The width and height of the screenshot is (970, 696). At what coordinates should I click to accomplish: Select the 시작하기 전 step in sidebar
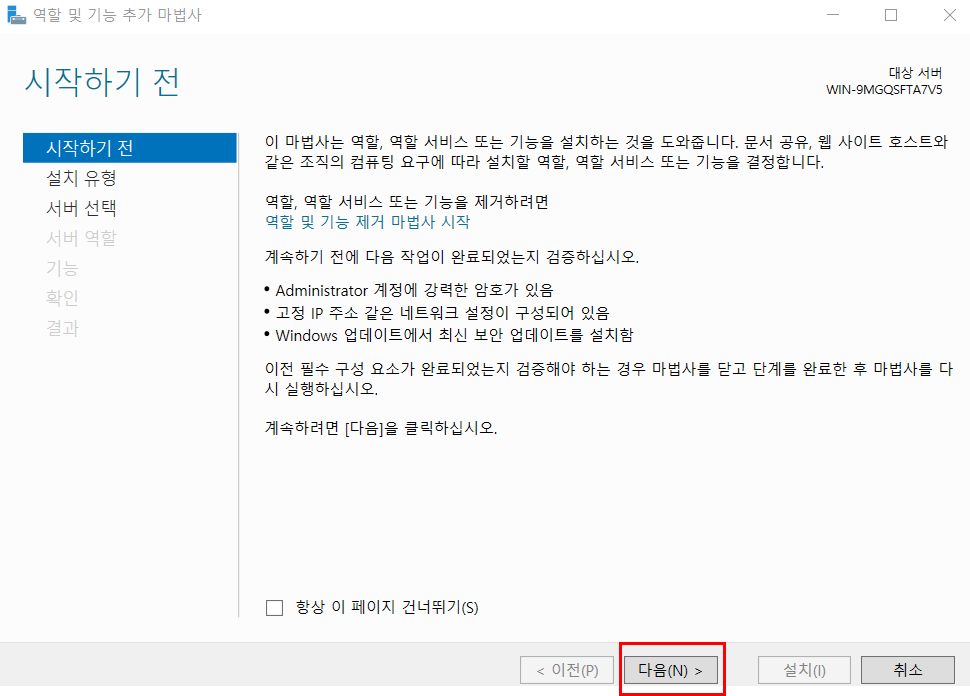[130, 148]
